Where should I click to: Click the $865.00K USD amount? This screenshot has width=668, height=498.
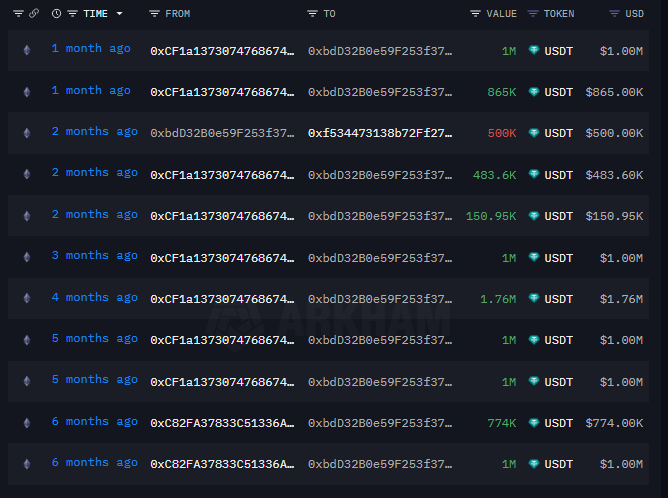614,92
